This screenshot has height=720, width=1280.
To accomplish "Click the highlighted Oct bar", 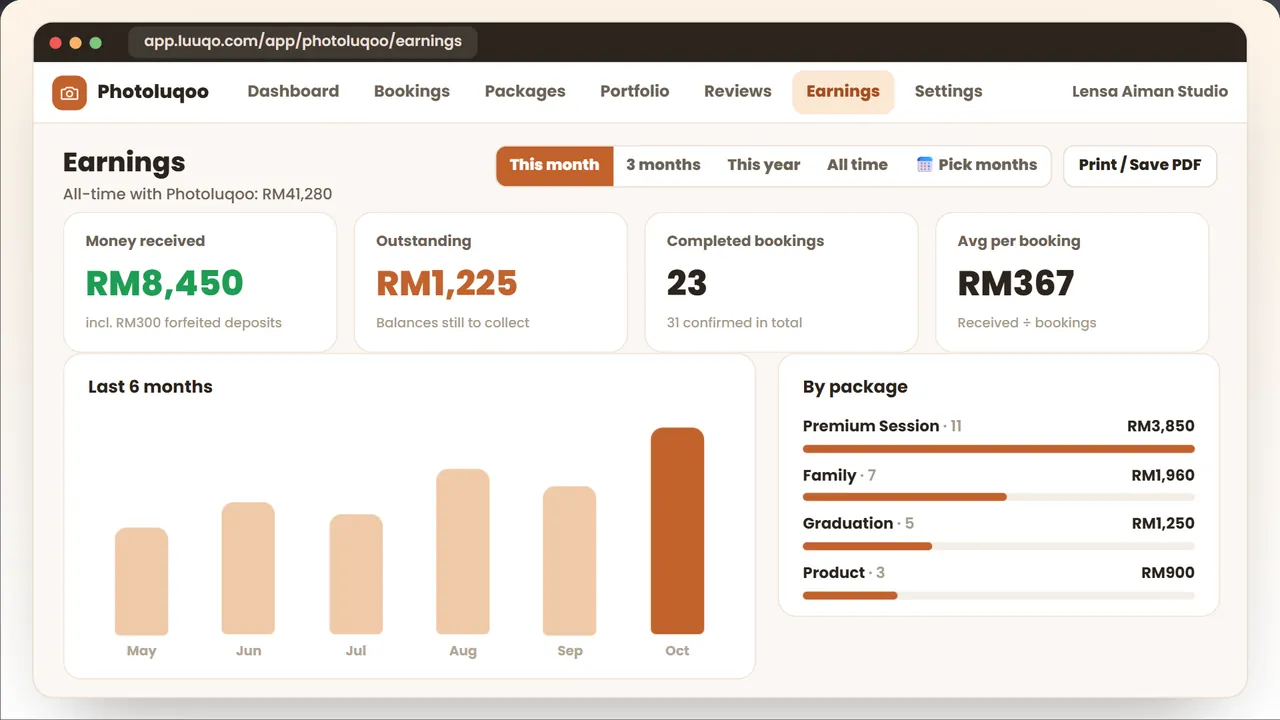I will [678, 531].
